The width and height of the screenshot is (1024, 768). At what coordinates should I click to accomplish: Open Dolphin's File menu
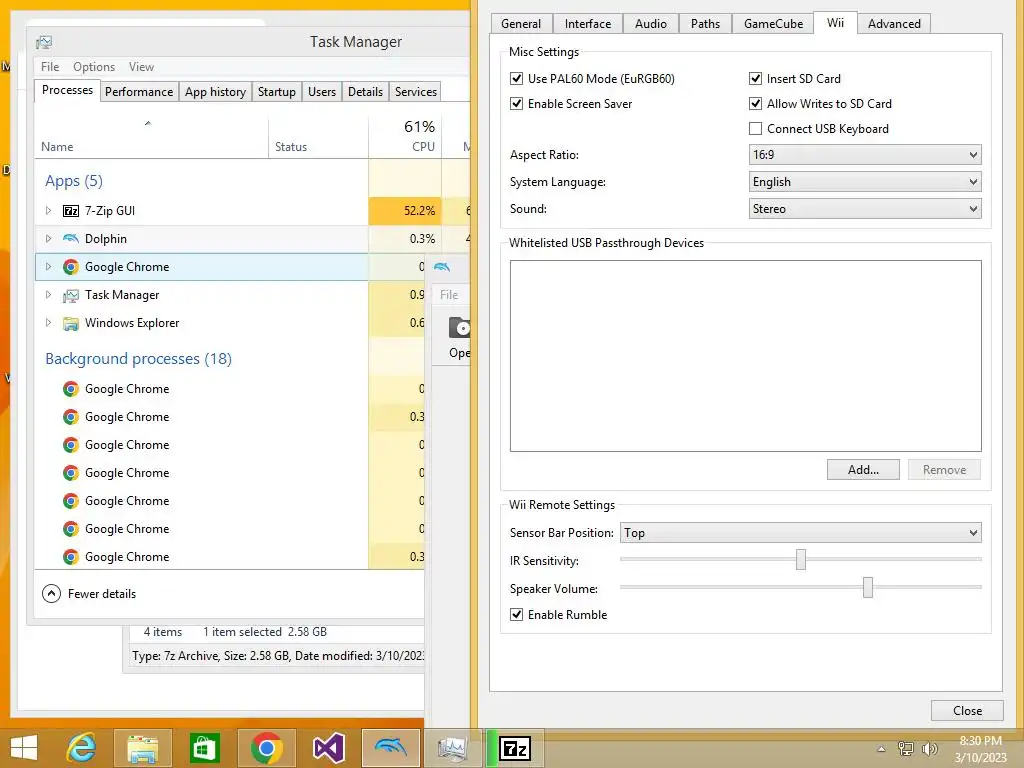[449, 295]
